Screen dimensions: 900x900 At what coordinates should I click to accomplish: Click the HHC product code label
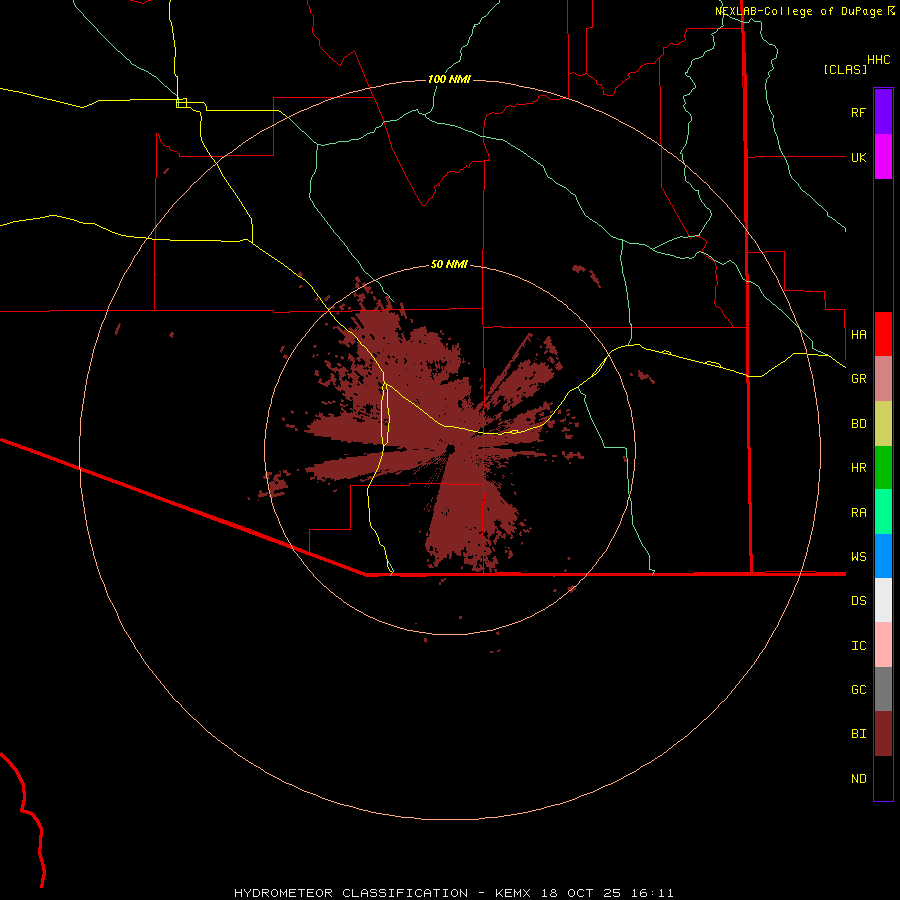click(879, 60)
